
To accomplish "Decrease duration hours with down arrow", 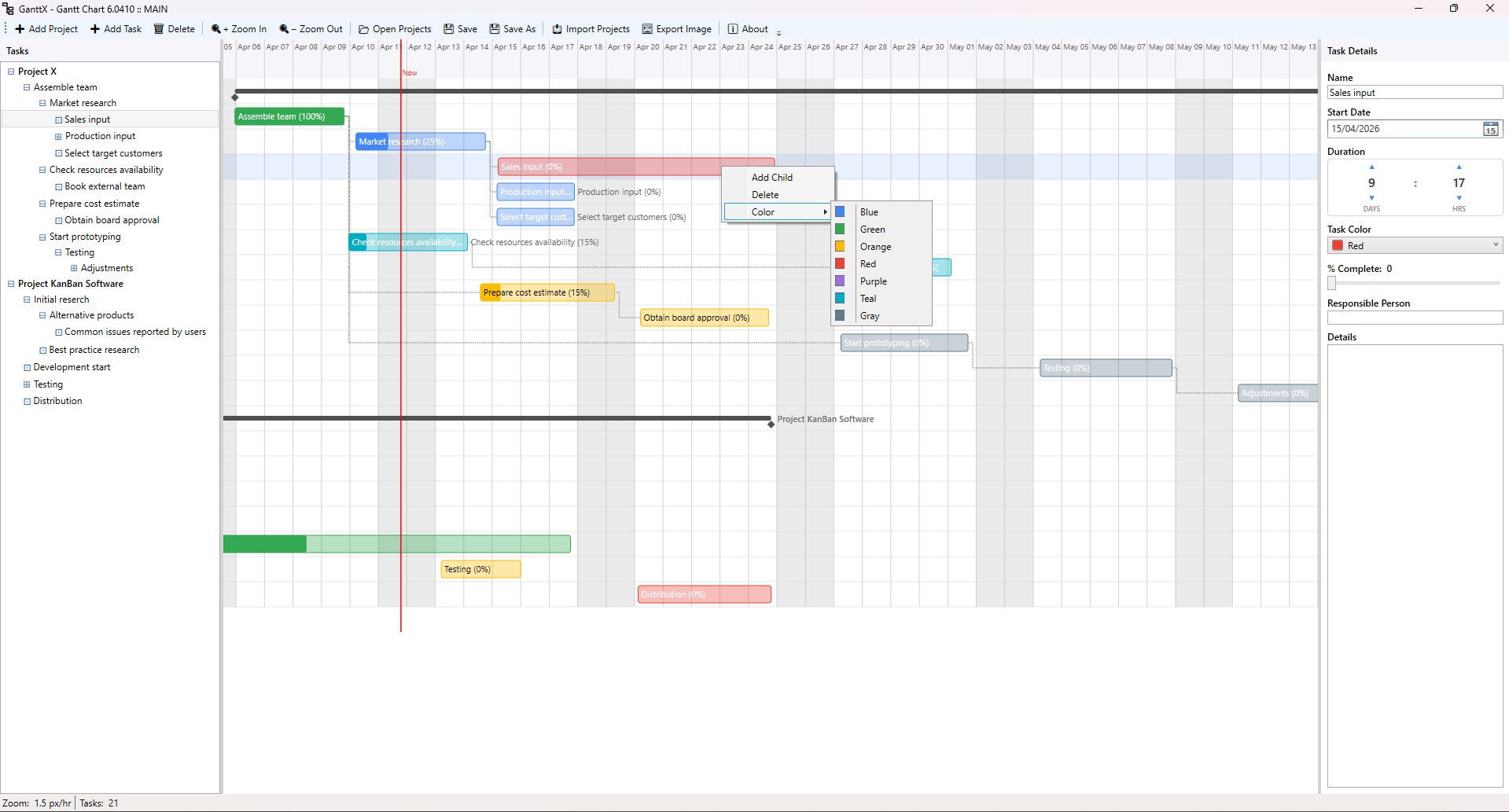I will click(1459, 198).
